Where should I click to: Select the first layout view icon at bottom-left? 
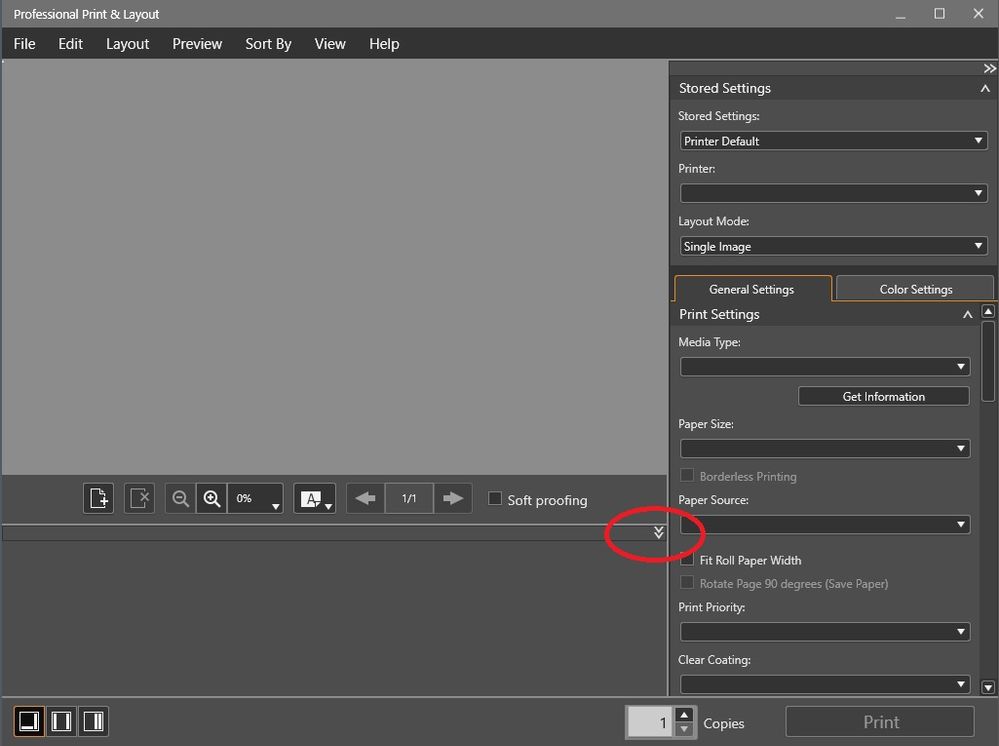29,721
